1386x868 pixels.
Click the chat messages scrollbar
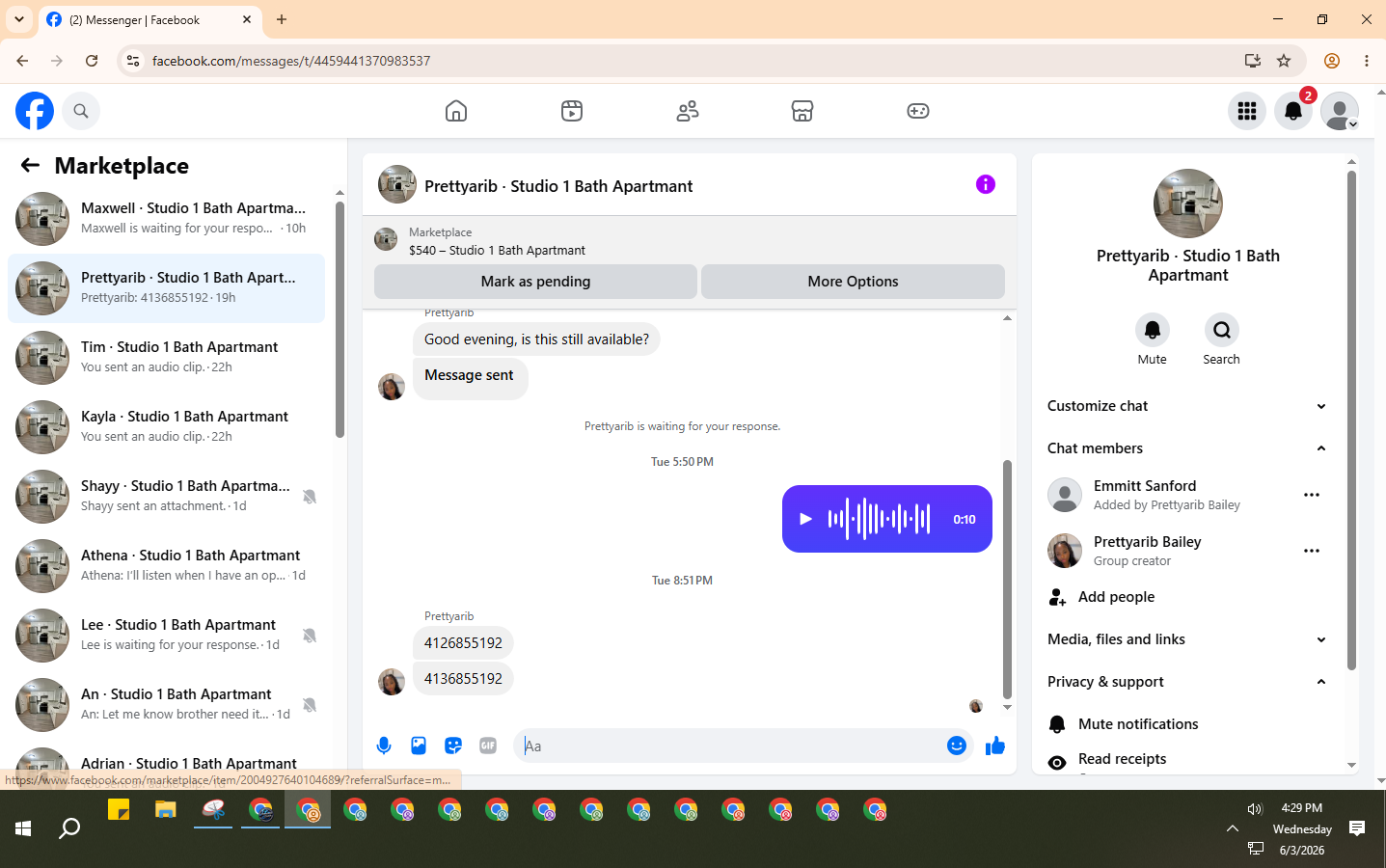pos(1007,579)
